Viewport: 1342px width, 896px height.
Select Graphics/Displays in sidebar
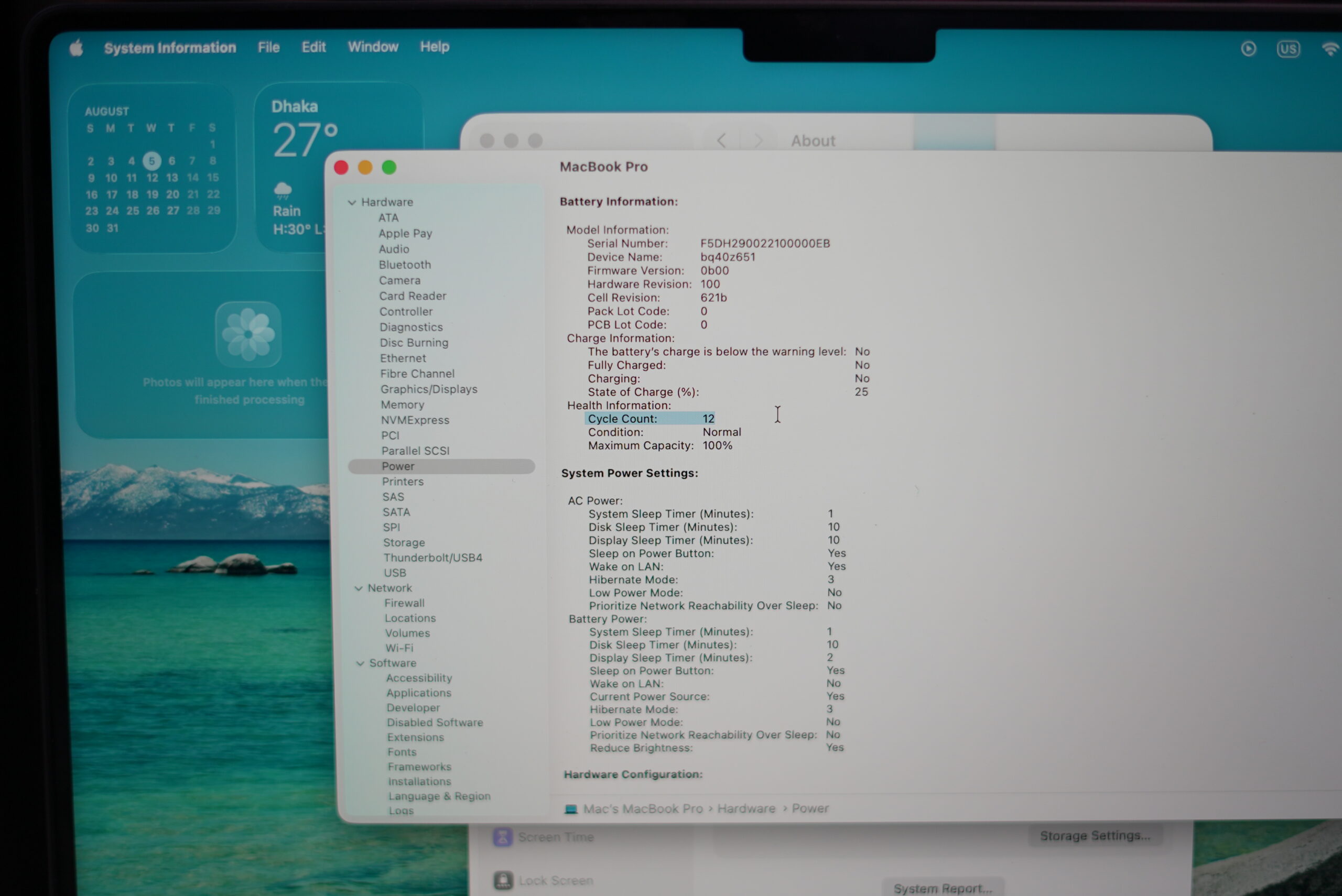click(429, 389)
